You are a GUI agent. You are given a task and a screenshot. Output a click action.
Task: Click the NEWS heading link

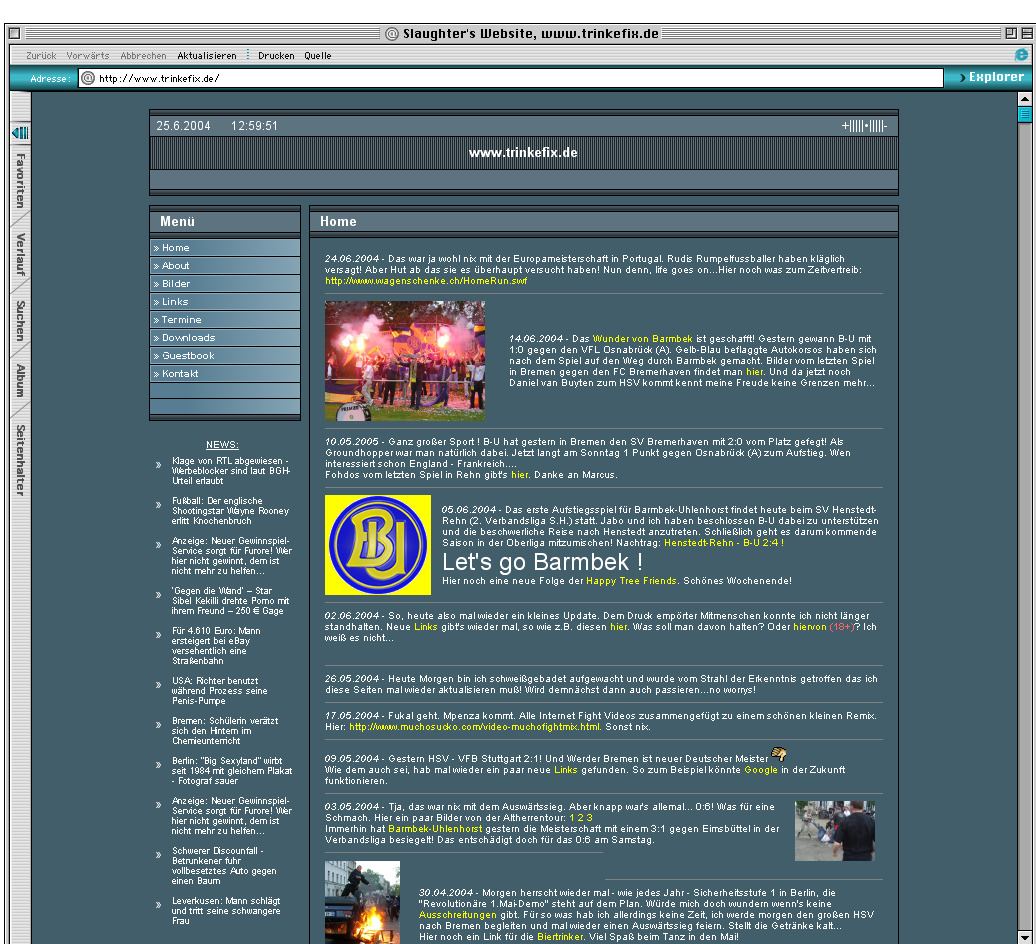222,445
